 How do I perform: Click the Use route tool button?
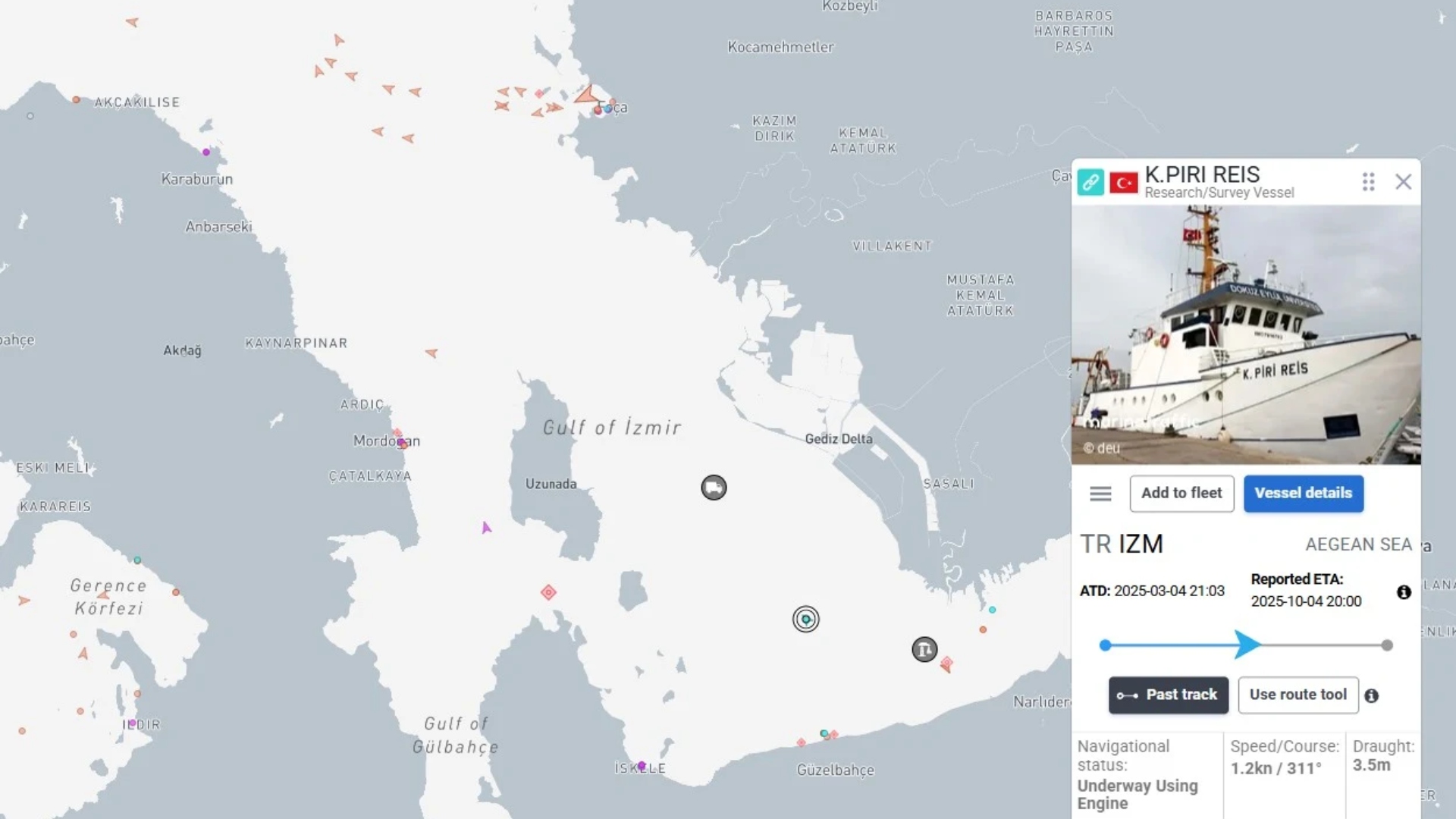(1298, 695)
